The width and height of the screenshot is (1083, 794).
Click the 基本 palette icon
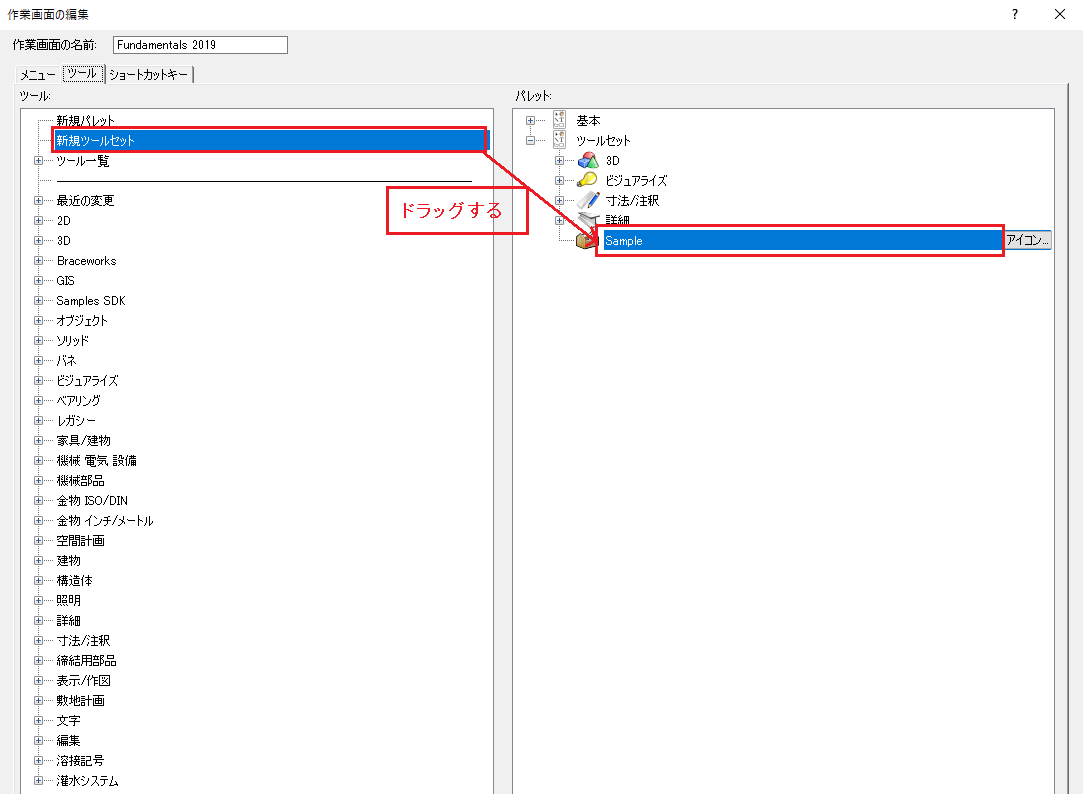[560, 120]
